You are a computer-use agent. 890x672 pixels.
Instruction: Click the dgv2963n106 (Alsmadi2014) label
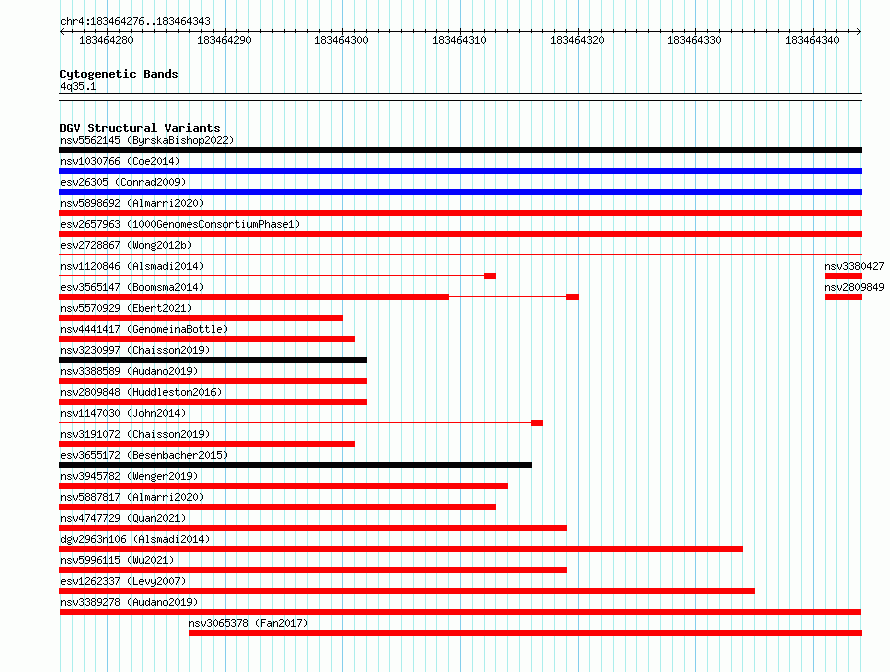coord(135,539)
